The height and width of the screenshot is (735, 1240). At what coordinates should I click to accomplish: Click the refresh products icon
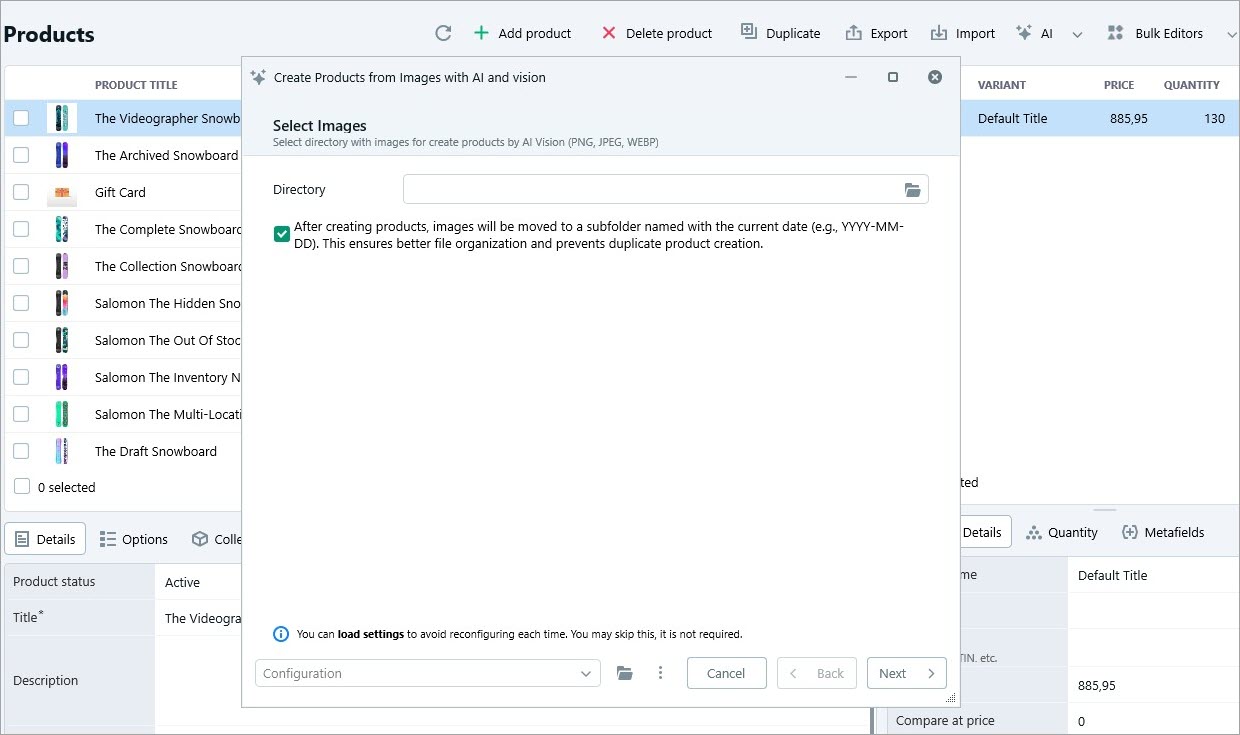[443, 32]
